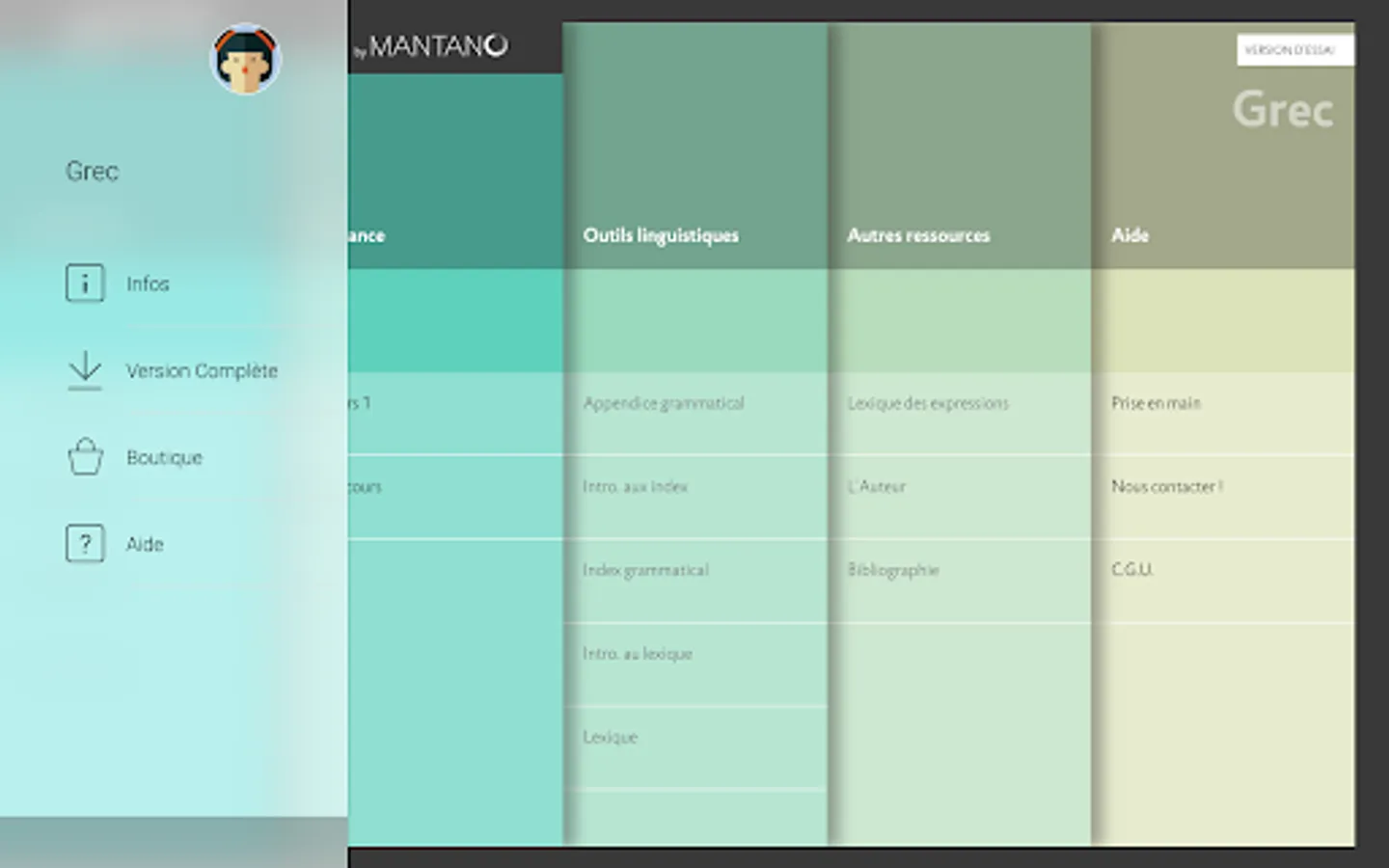Open Prise en main entry
Image resolution: width=1389 pixels, height=868 pixels.
pos(1156,403)
